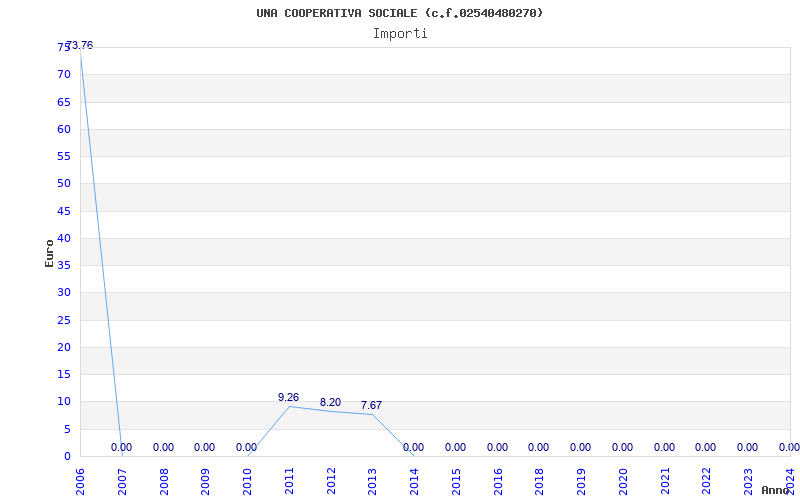
Task: Select the 2024 year label
Action: click(790, 480)
